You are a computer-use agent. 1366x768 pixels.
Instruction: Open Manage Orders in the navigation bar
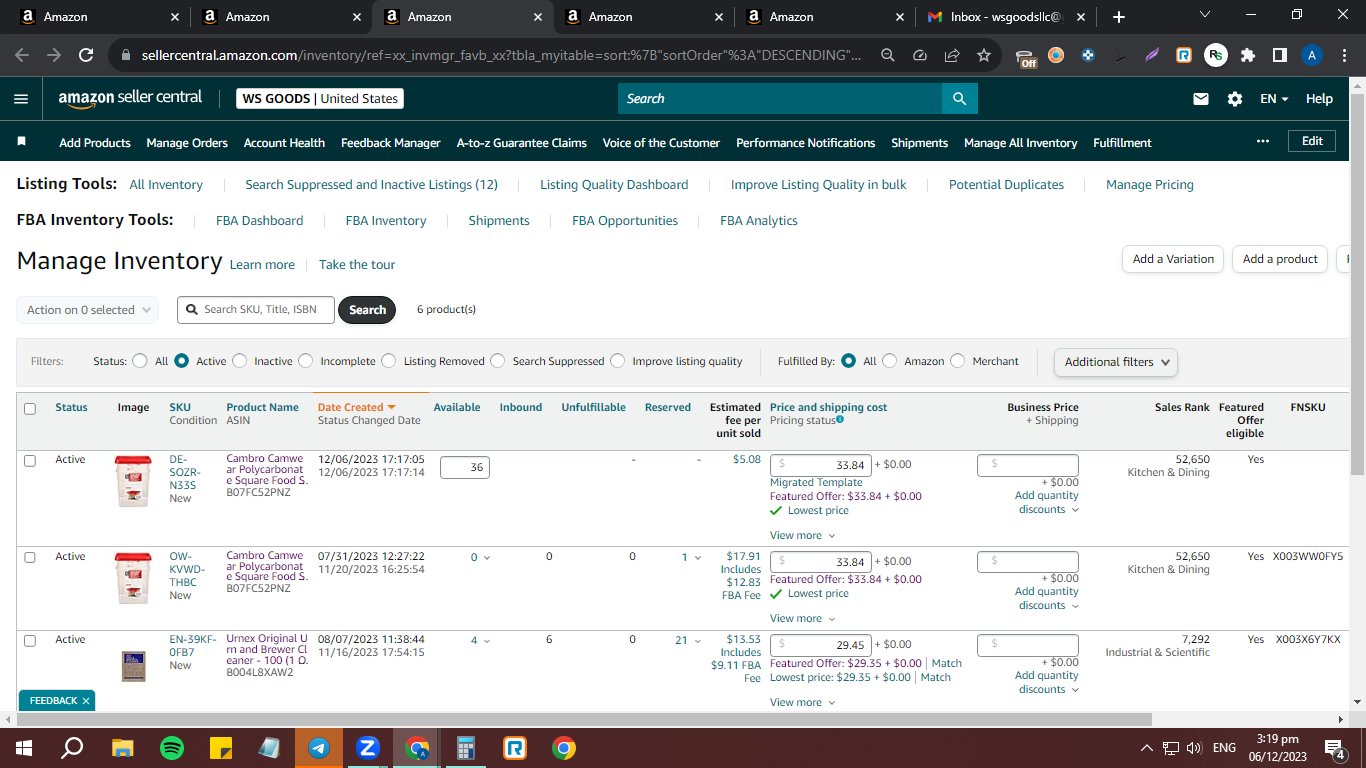click(187, 143)
